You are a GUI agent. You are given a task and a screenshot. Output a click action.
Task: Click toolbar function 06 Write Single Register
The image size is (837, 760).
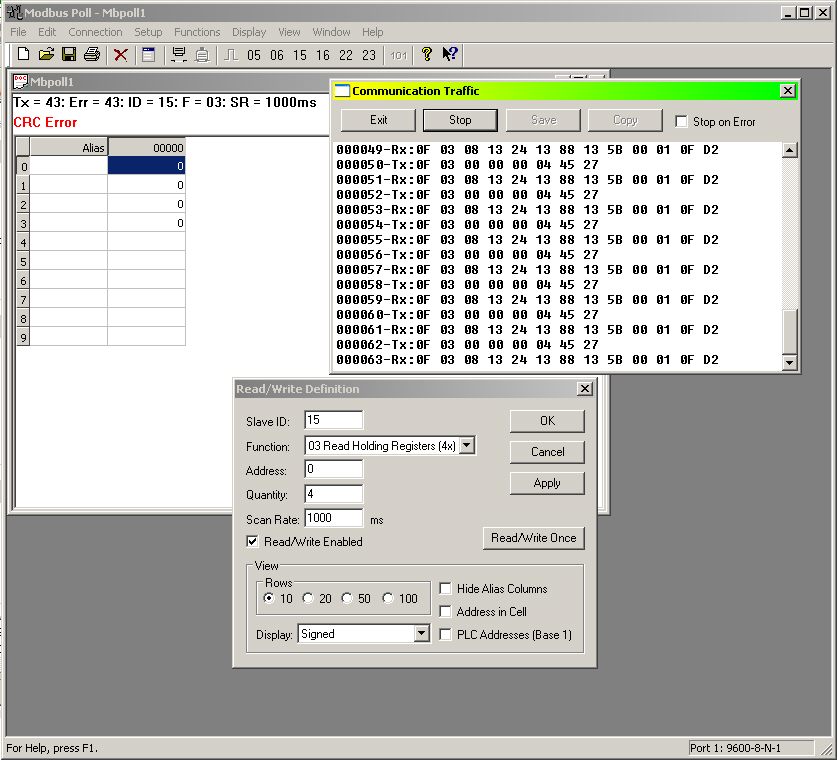[277, 55]
